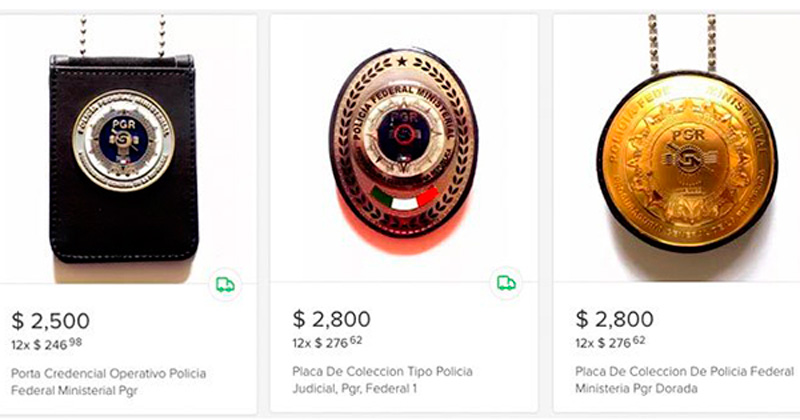Click the $ 2,800 price of the Dorada badge
Image resolution: width=800 pixels, height=420 pixels.
(x=615, y=319)
